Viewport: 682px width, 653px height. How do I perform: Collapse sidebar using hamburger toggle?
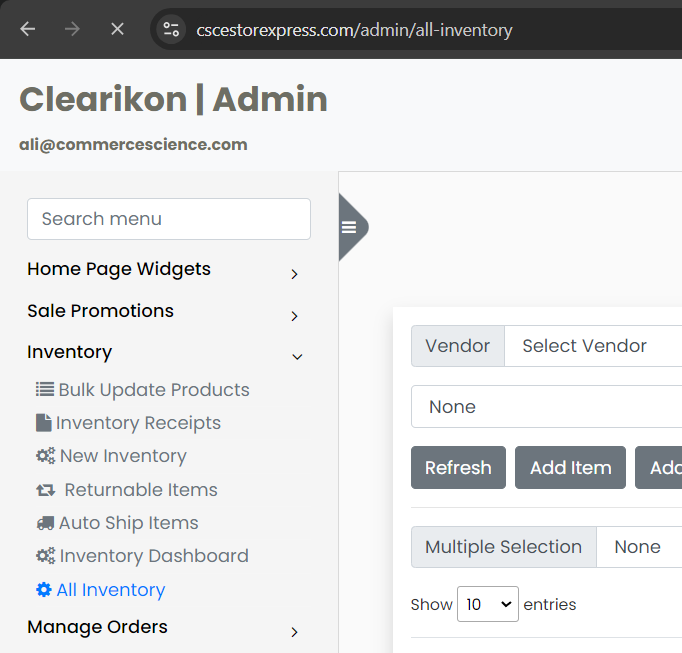click(x=349, y=227)
